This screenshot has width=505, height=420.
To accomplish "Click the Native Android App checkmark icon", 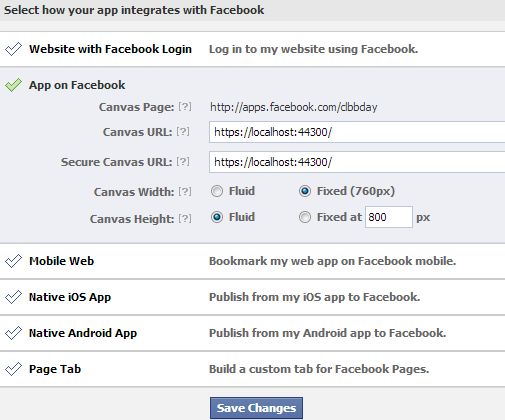I will tap(13, 333).
